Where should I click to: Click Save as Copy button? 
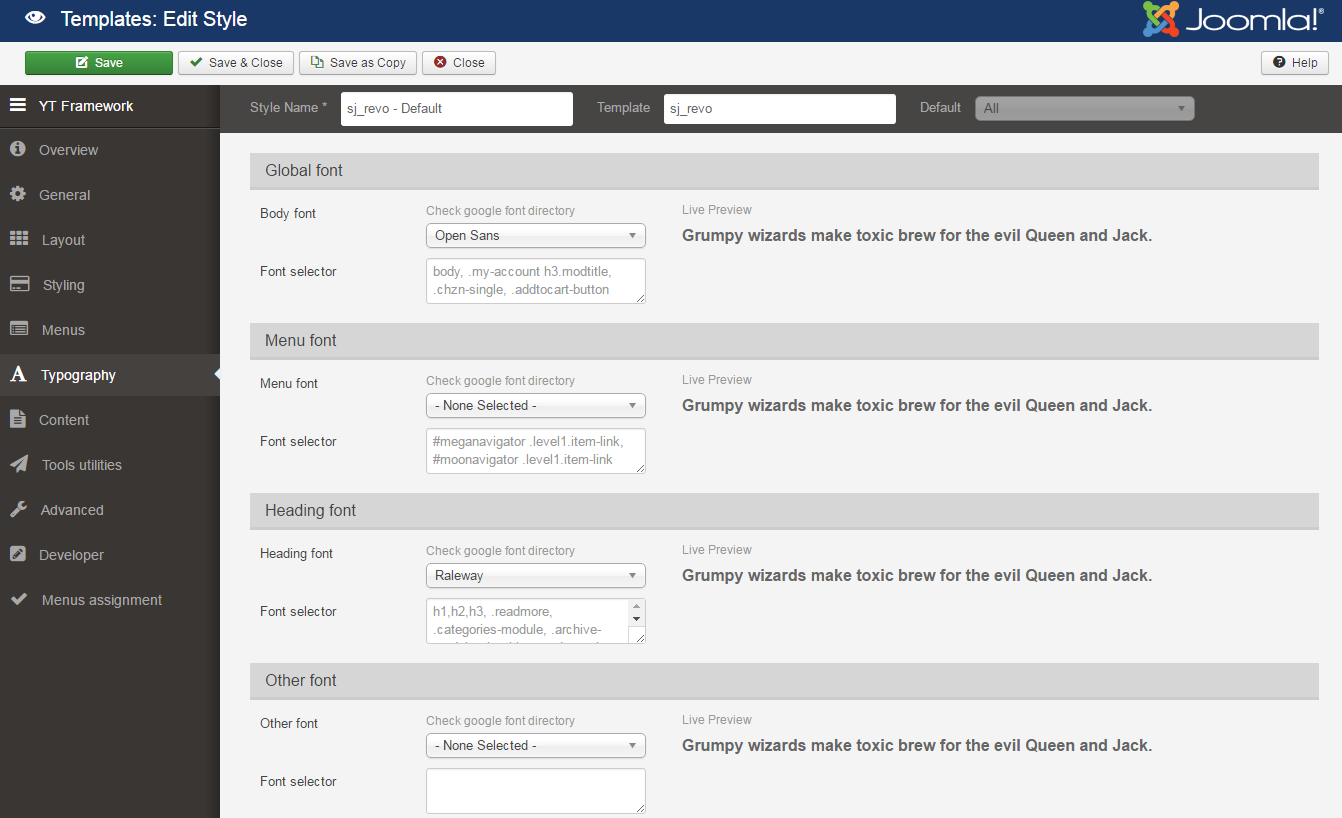pyautogui.click(x=358, y=63)
